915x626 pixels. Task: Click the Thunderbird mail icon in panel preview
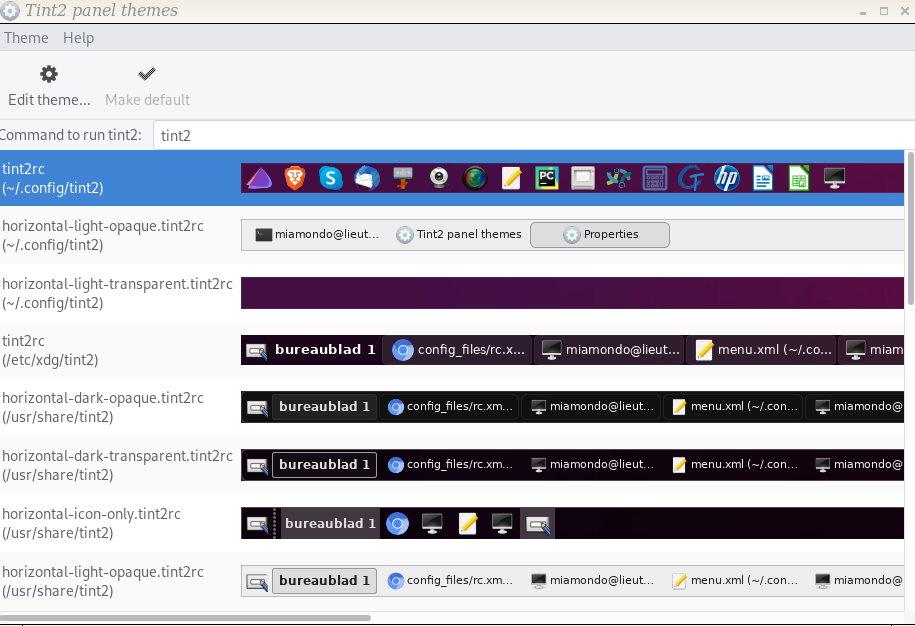click(367, 178)
